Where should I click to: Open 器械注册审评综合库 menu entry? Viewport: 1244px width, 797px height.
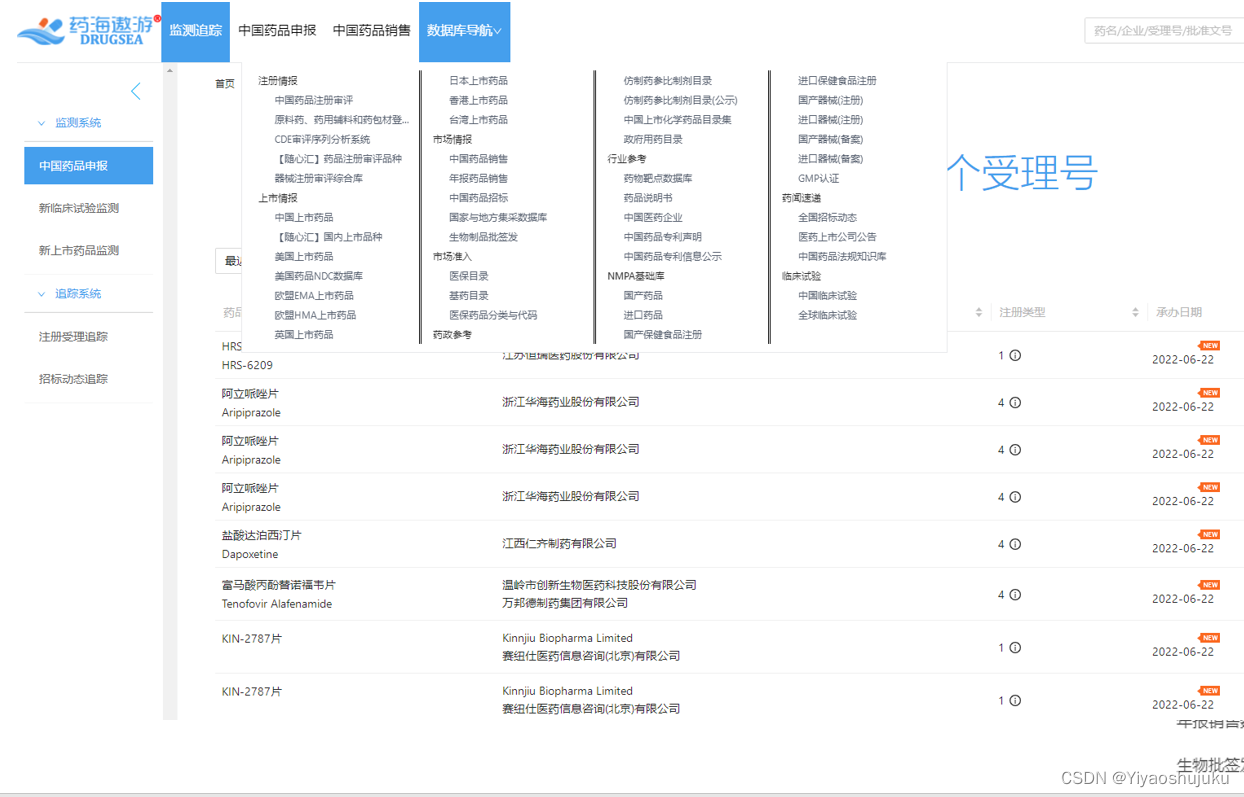(318, 178)
